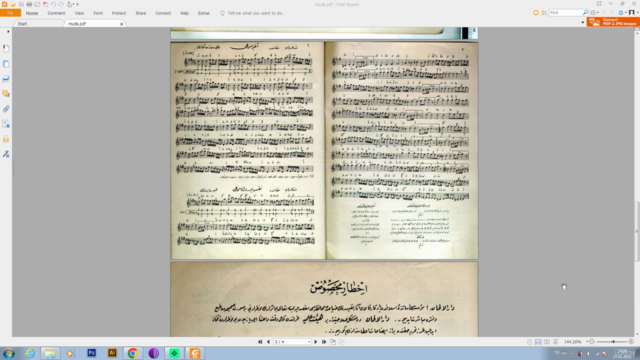Select the Single Page view mode
640x360 pixels.
tap(529, 342)
